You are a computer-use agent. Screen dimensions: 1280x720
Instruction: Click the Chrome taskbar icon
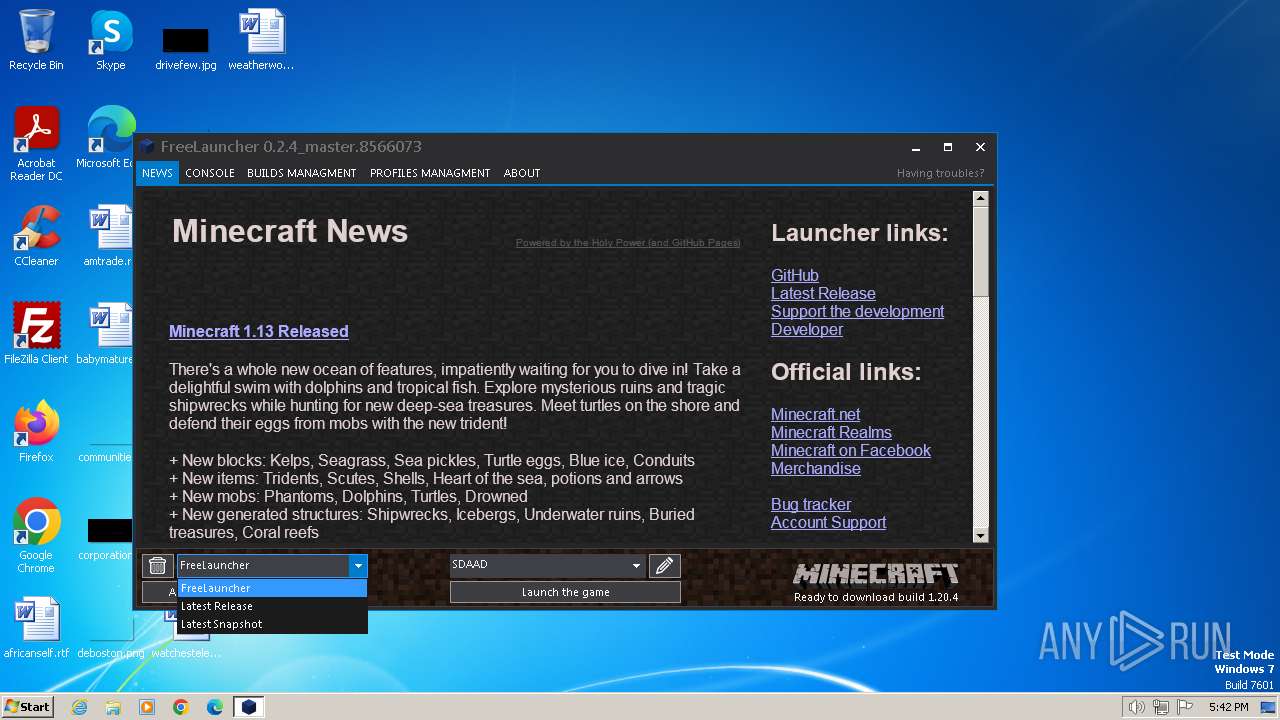[x=181, y=707]
